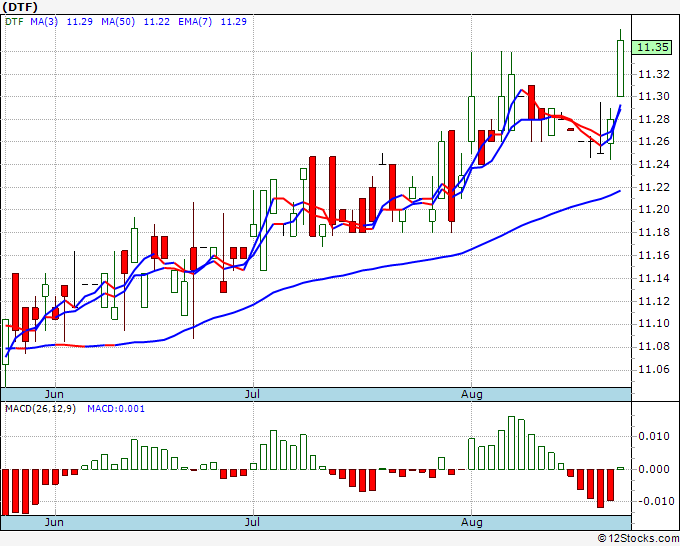Screen dimensions: 680x546
Task: Click the 11.10 price axis label
Action: pos(654,324)
